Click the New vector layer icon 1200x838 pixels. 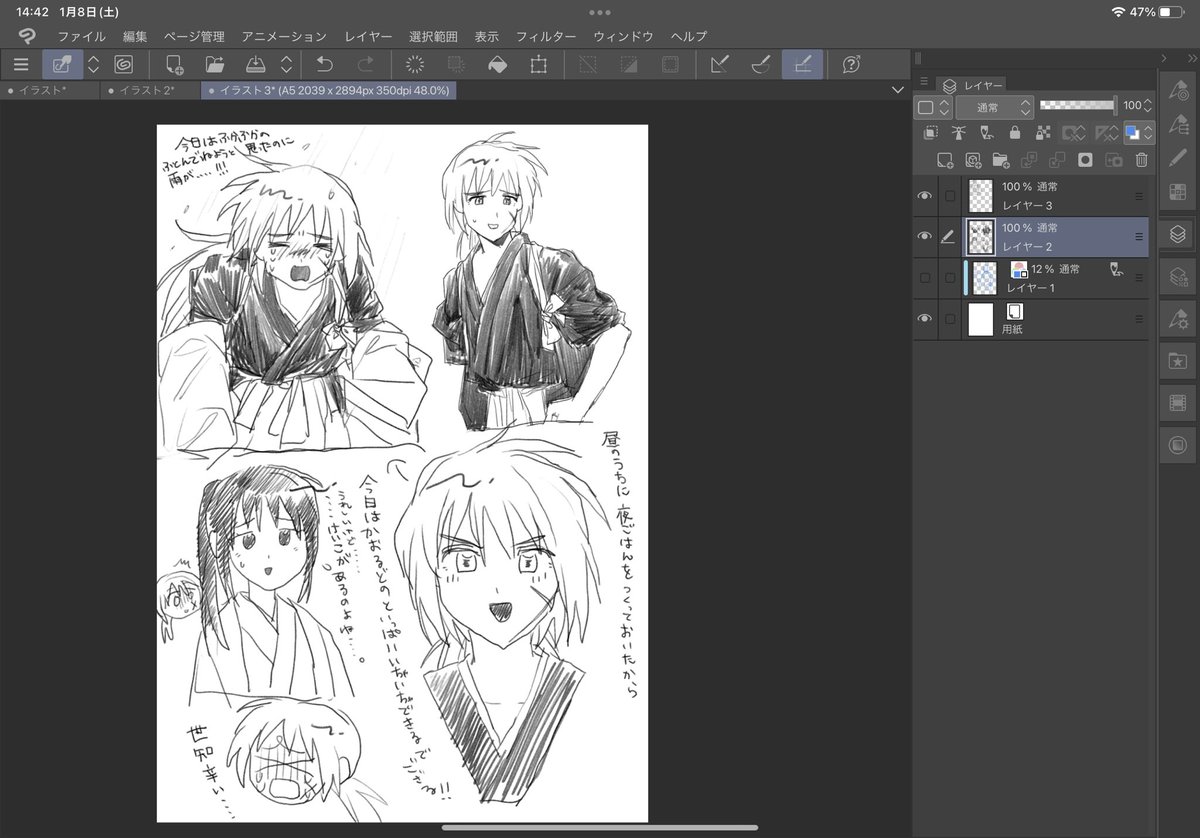[972, 159]
